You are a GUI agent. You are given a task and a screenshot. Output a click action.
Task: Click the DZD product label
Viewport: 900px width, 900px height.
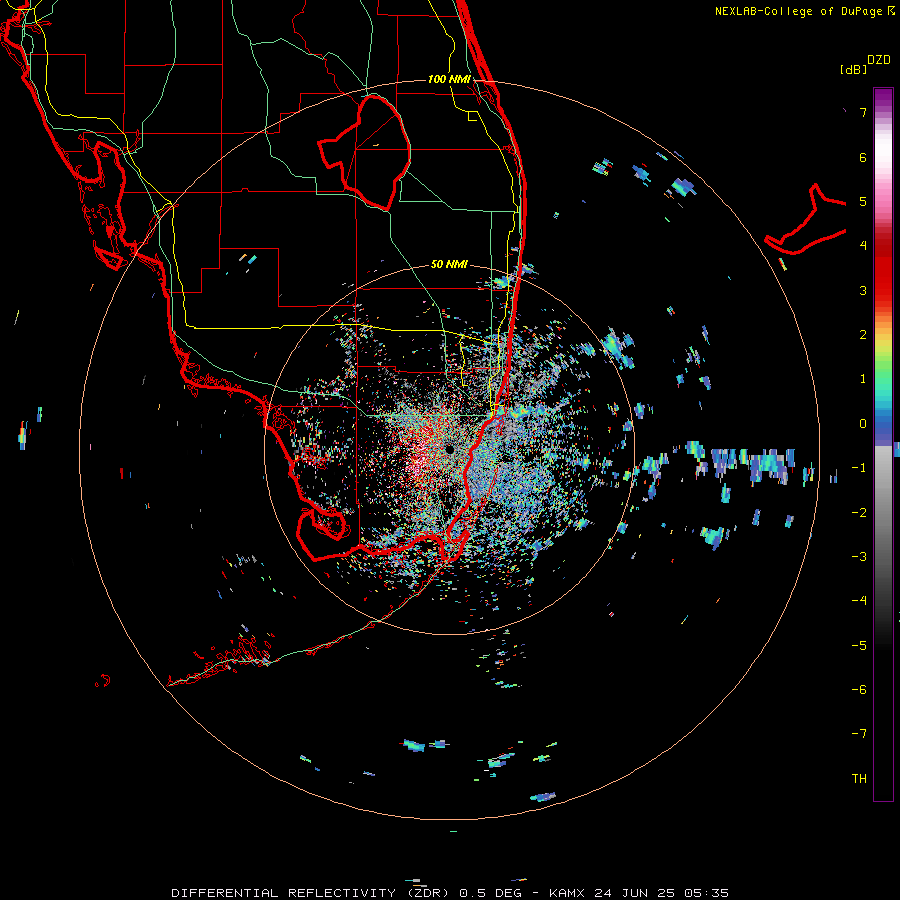879,60
